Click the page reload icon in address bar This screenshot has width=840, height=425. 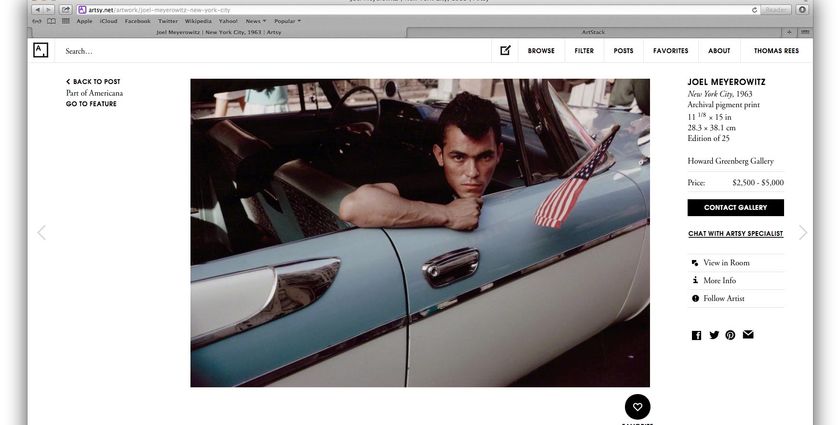pos(754,10)
